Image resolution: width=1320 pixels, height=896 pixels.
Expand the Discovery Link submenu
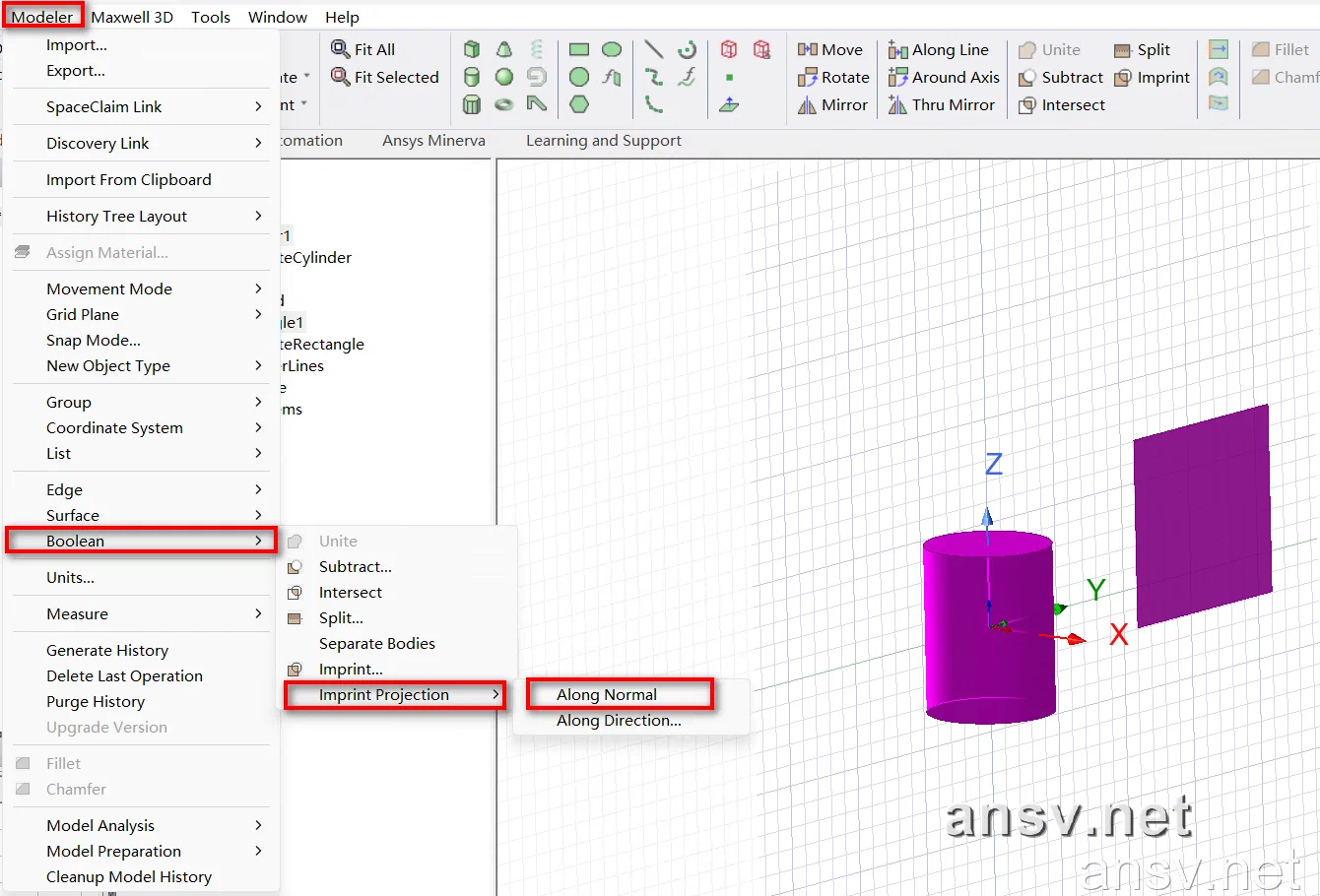tap(142, 143)
